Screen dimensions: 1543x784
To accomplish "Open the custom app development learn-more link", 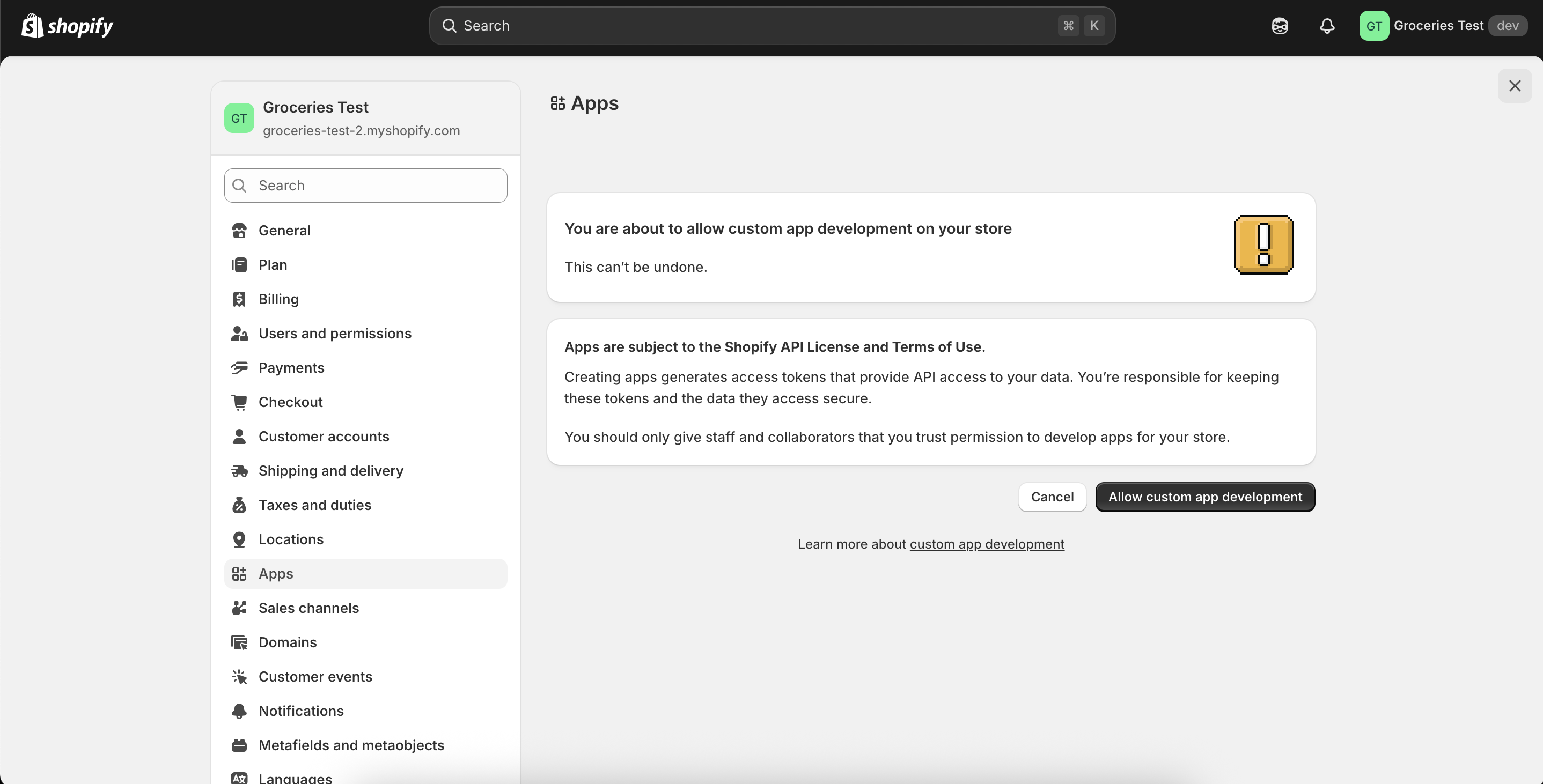I will click(987, 544).
